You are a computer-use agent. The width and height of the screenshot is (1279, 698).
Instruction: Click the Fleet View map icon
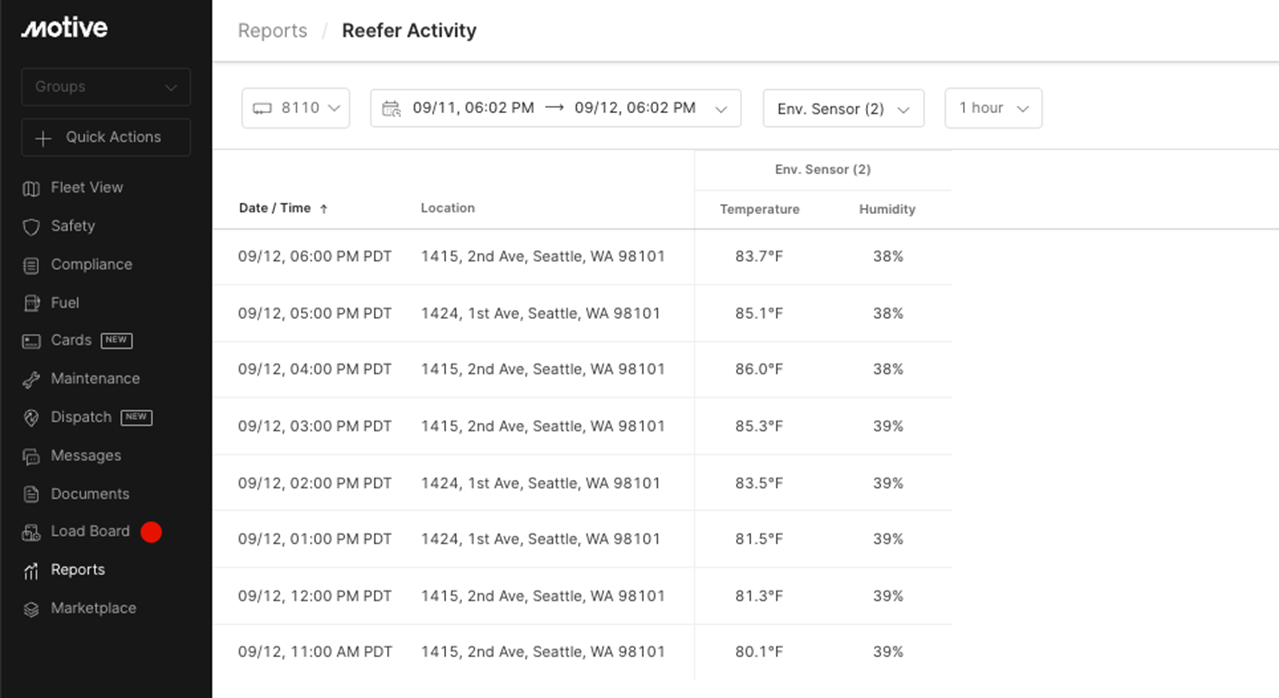31,188
